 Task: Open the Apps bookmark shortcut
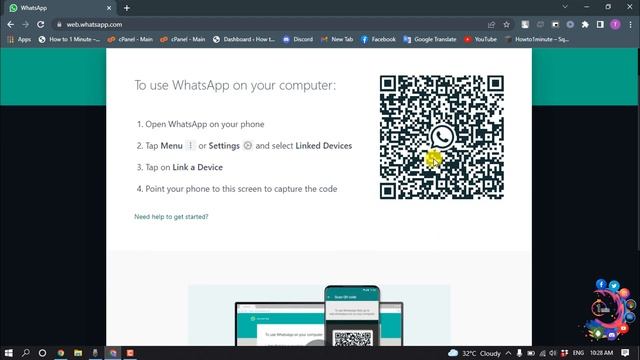click(20, 39)
